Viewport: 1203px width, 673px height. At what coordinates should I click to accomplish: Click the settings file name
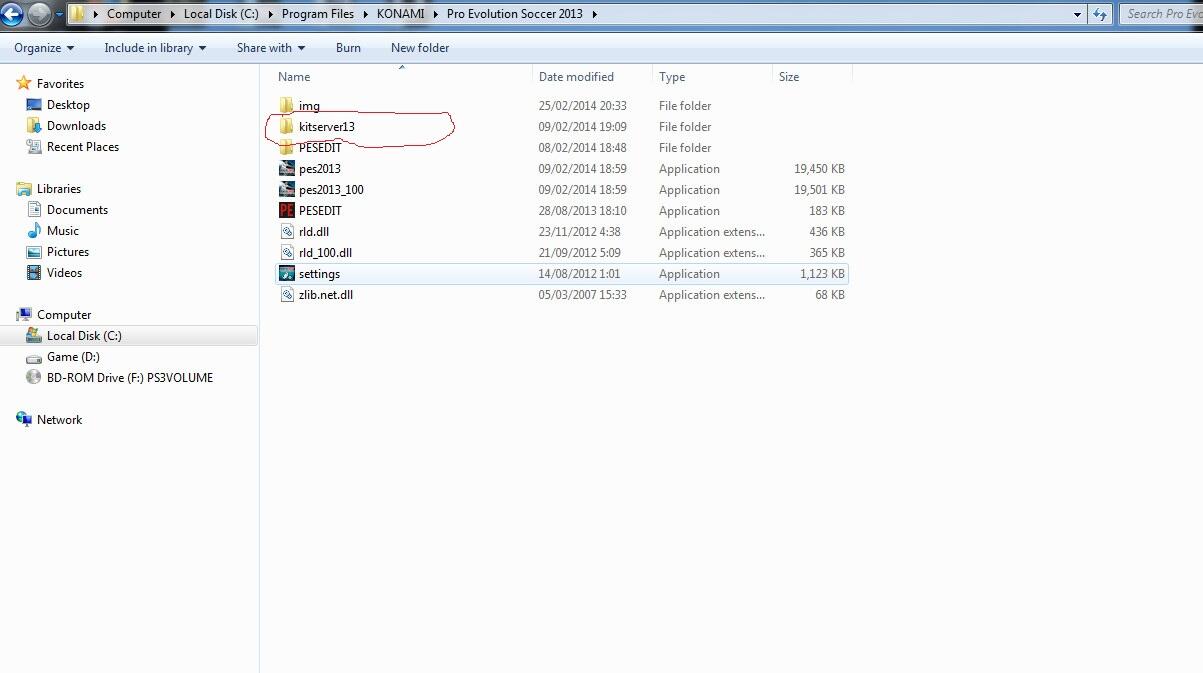coord(319,274)
